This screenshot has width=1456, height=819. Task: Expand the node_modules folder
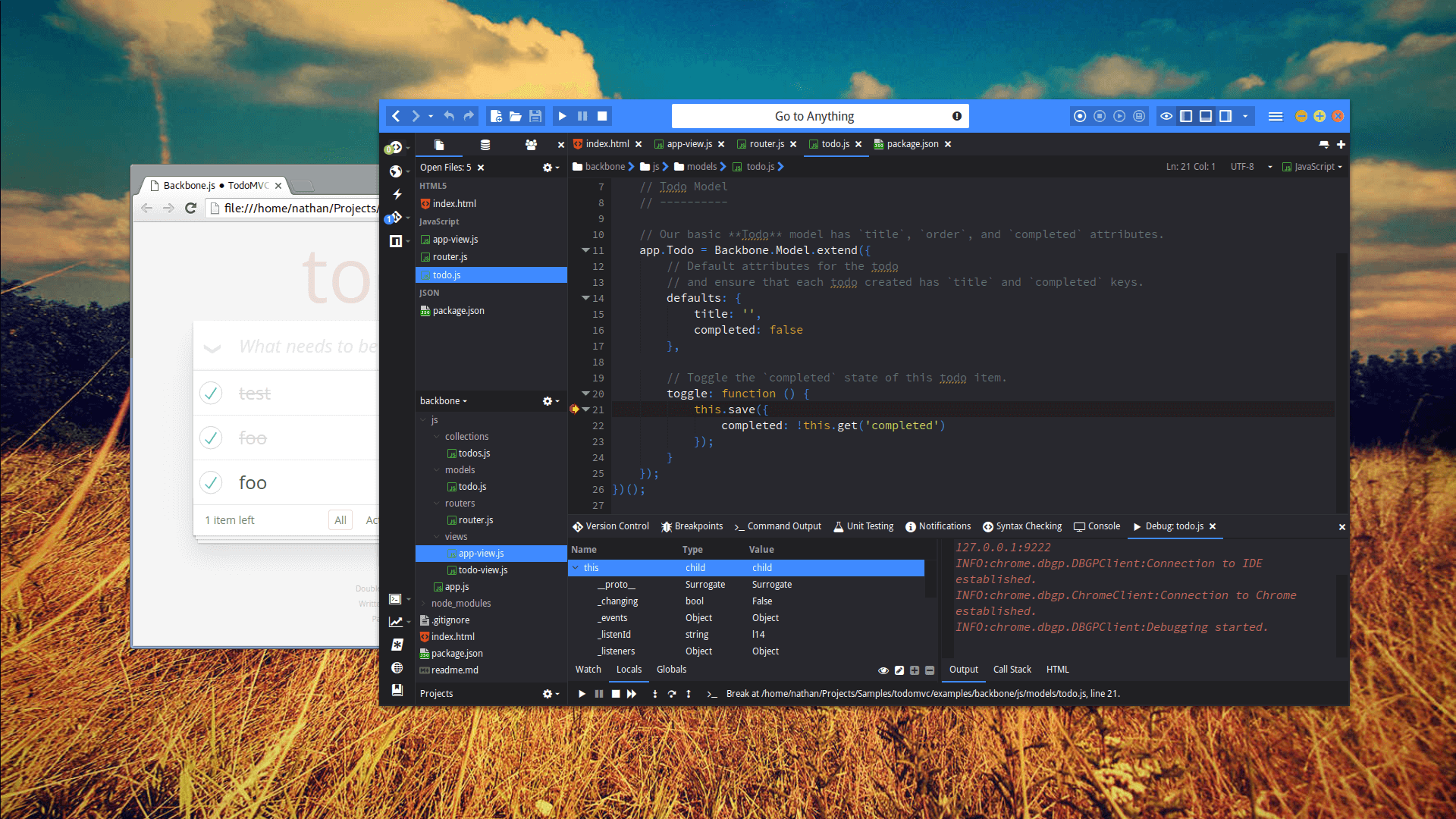423,604
